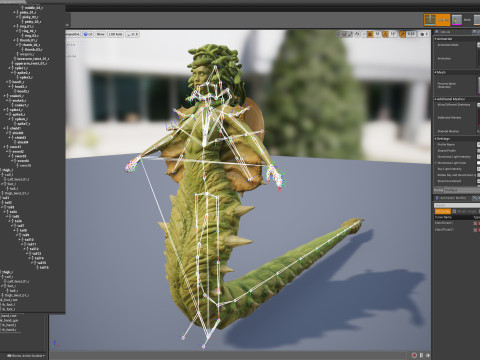Viewport: 480px width, 360px height.
Task: Select the shield1 bone
Action: tap(15, 129)
